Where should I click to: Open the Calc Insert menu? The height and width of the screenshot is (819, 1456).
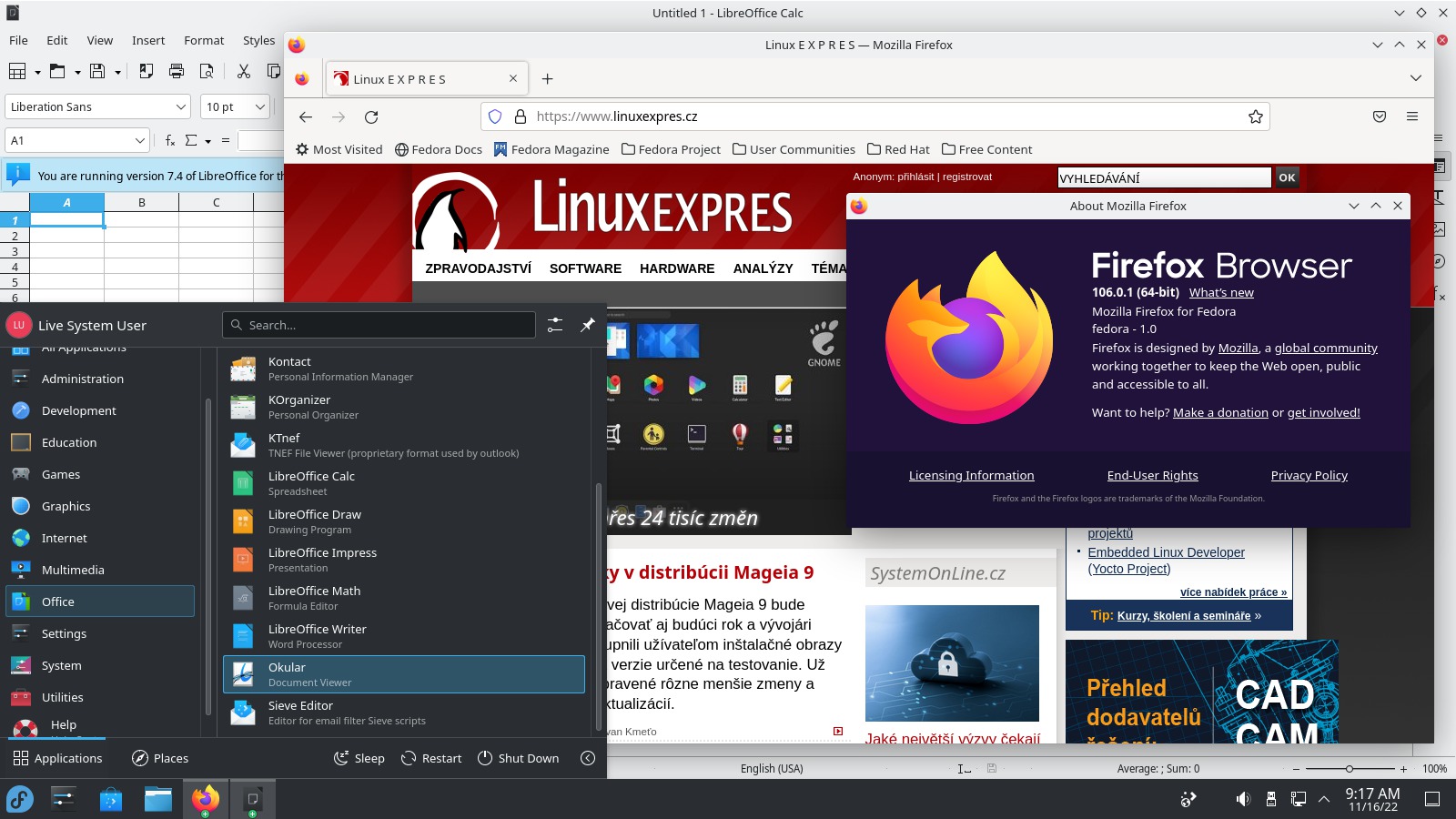(x=148, y=40)
